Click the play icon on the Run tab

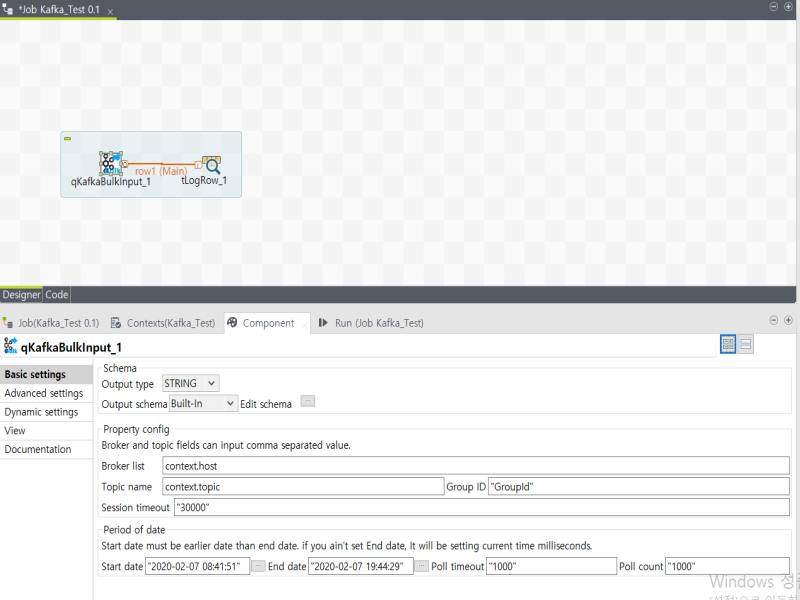[x=320, y=323]
